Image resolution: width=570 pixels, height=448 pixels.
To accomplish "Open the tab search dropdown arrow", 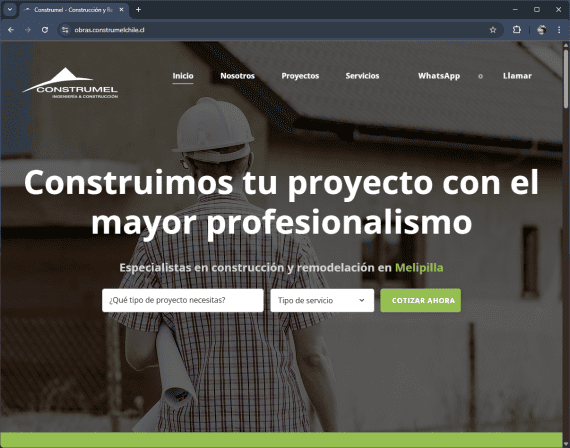I will (x=10, y=10).
